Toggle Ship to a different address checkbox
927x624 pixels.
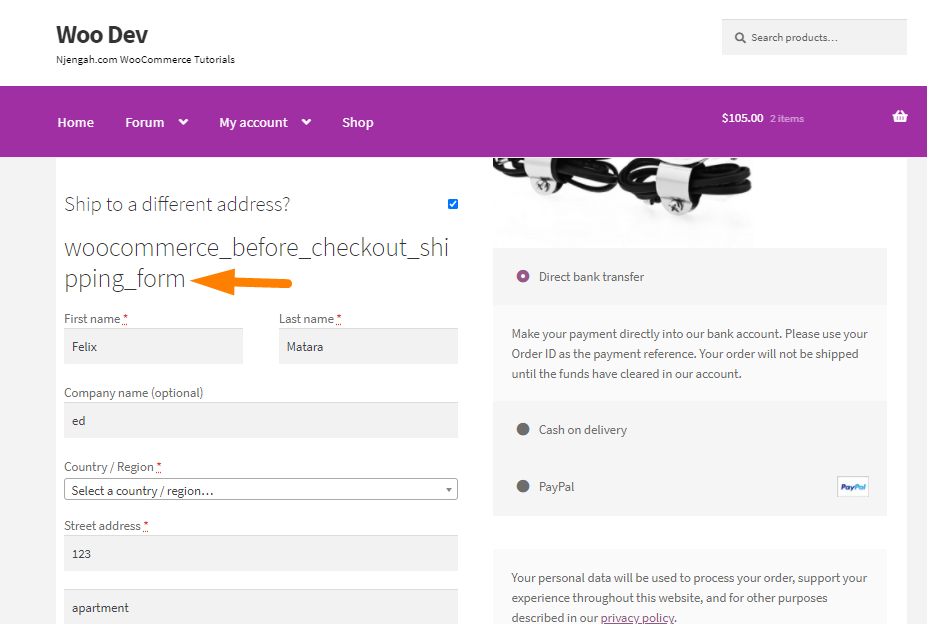pyautogui.click(x=453, y=204)
